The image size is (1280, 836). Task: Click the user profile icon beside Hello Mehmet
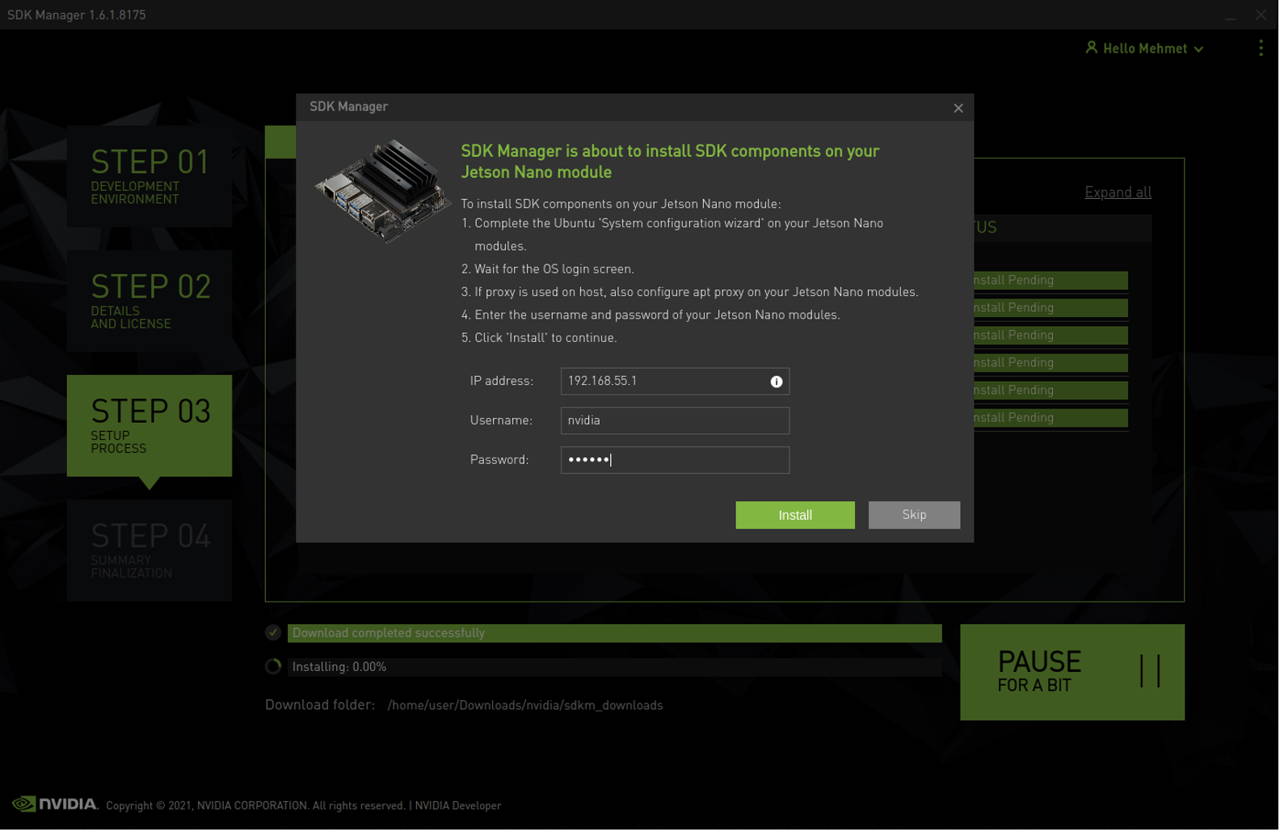pyautogui.click(x=1091, y=48)
